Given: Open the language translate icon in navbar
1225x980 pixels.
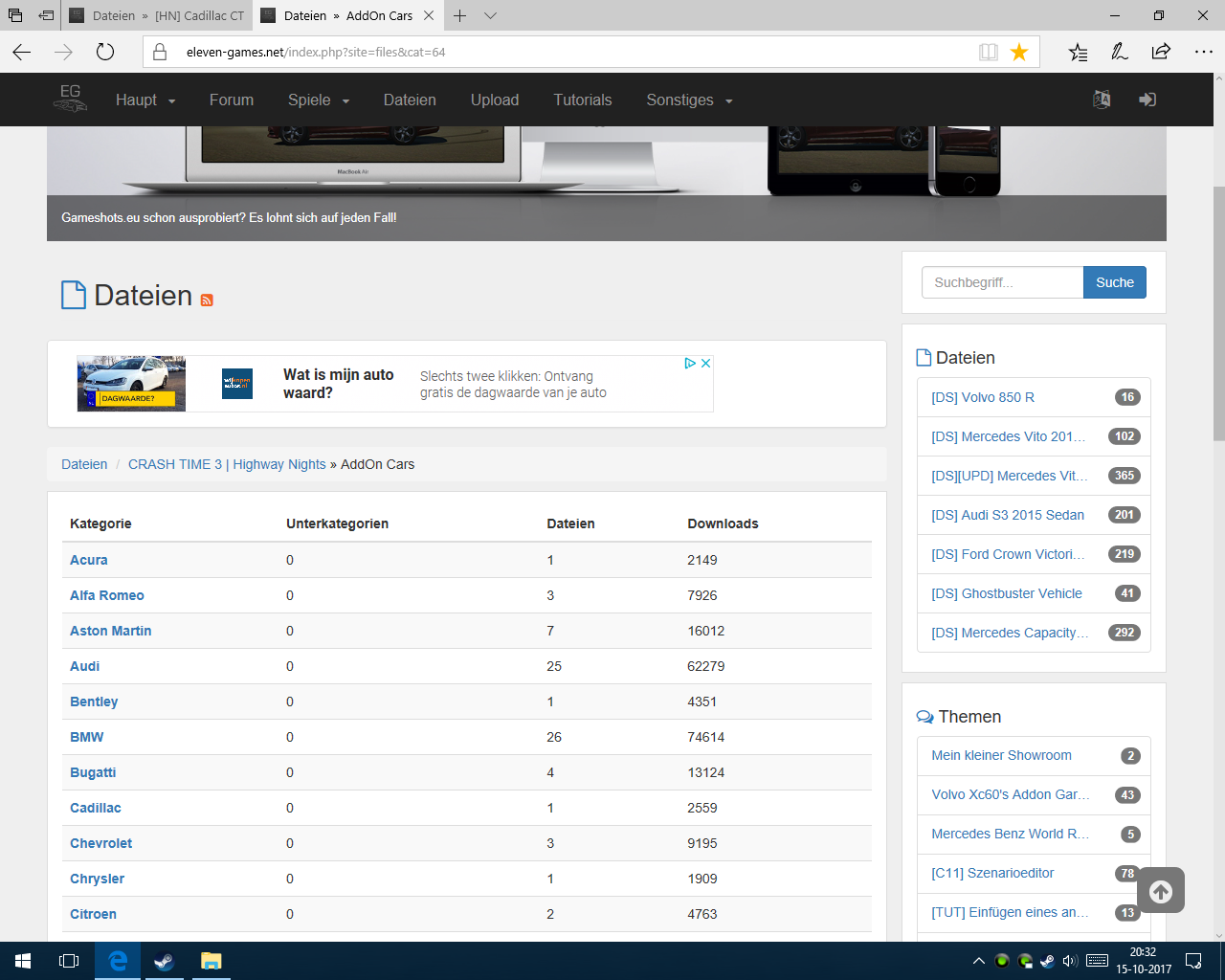Looking at the screenshot, I should coord(1102,100).
